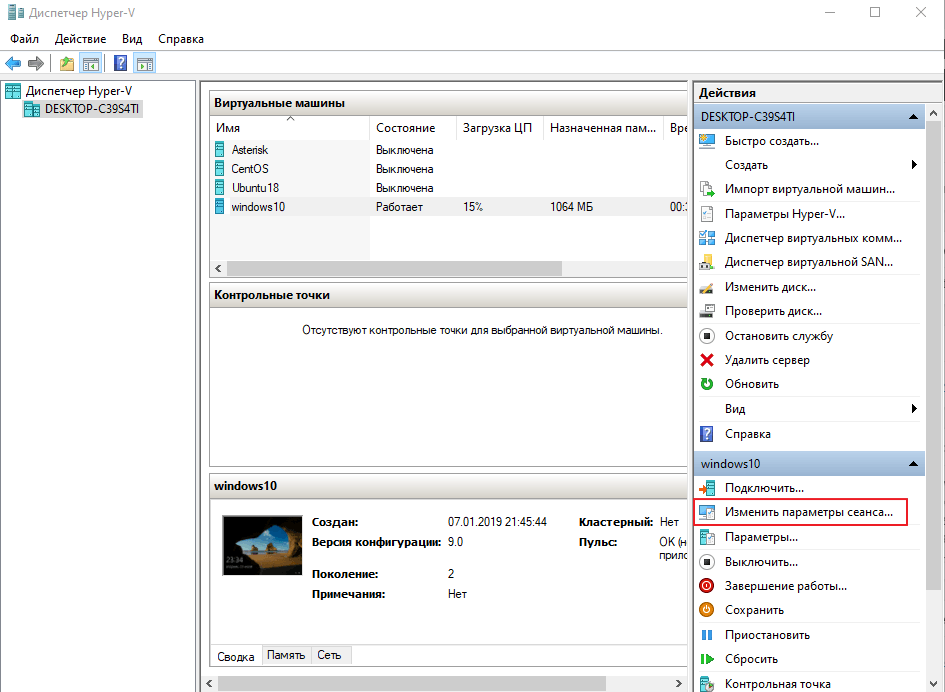Collapse the DESKTOP-C39S4TI actions section

point(913,117)
